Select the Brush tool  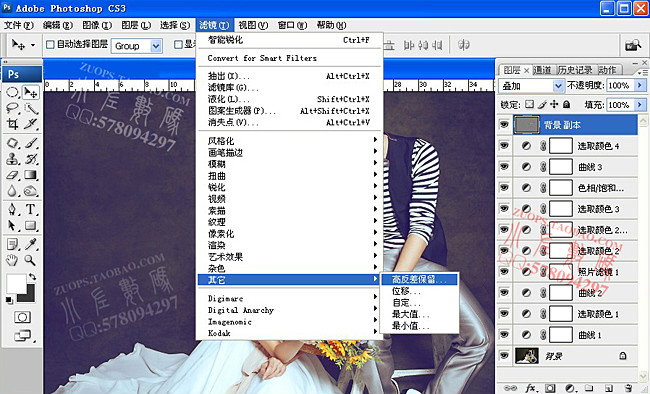tap(31, 143)
